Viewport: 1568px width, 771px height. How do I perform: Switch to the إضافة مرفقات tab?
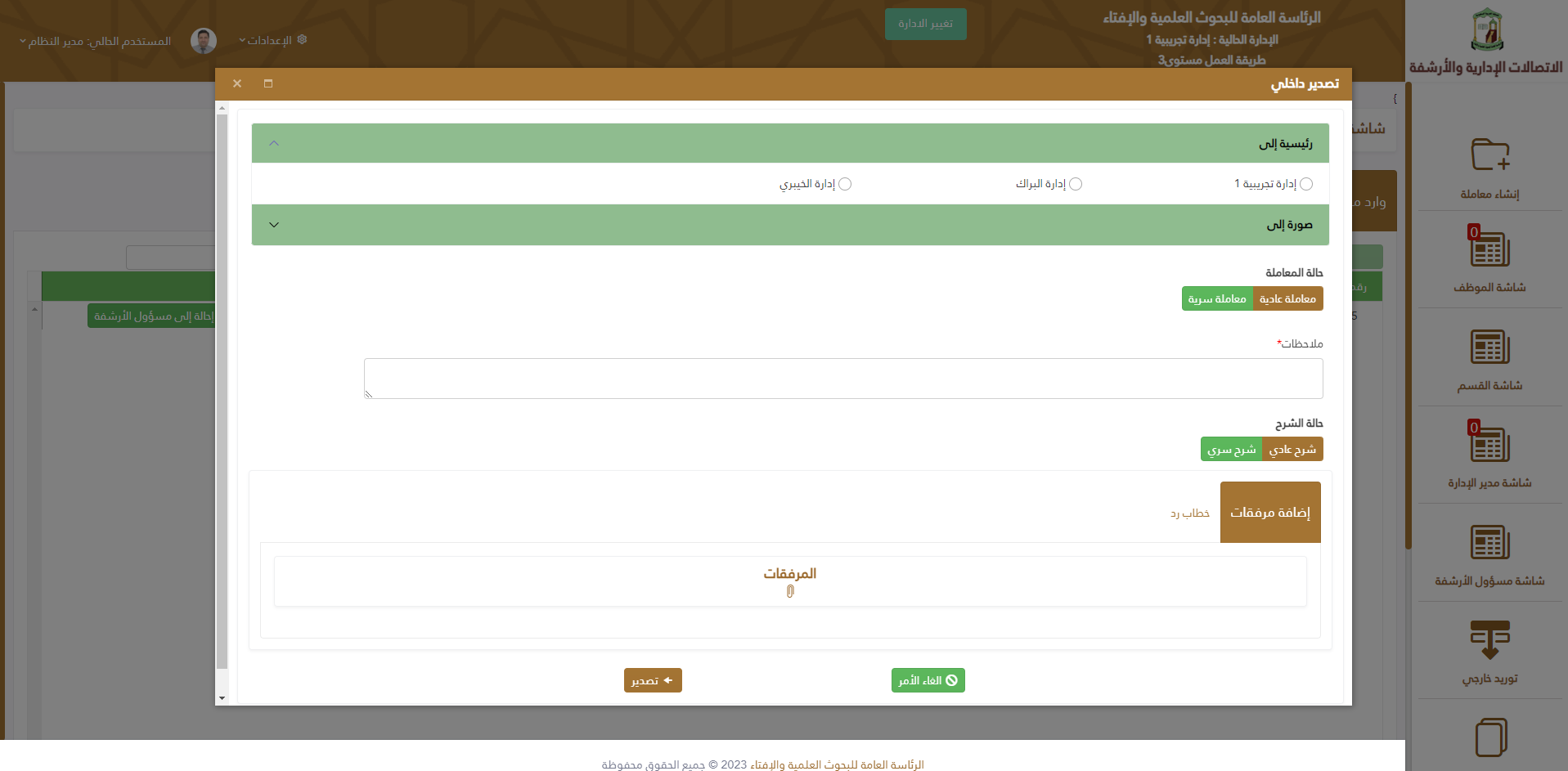(1269, 513)
